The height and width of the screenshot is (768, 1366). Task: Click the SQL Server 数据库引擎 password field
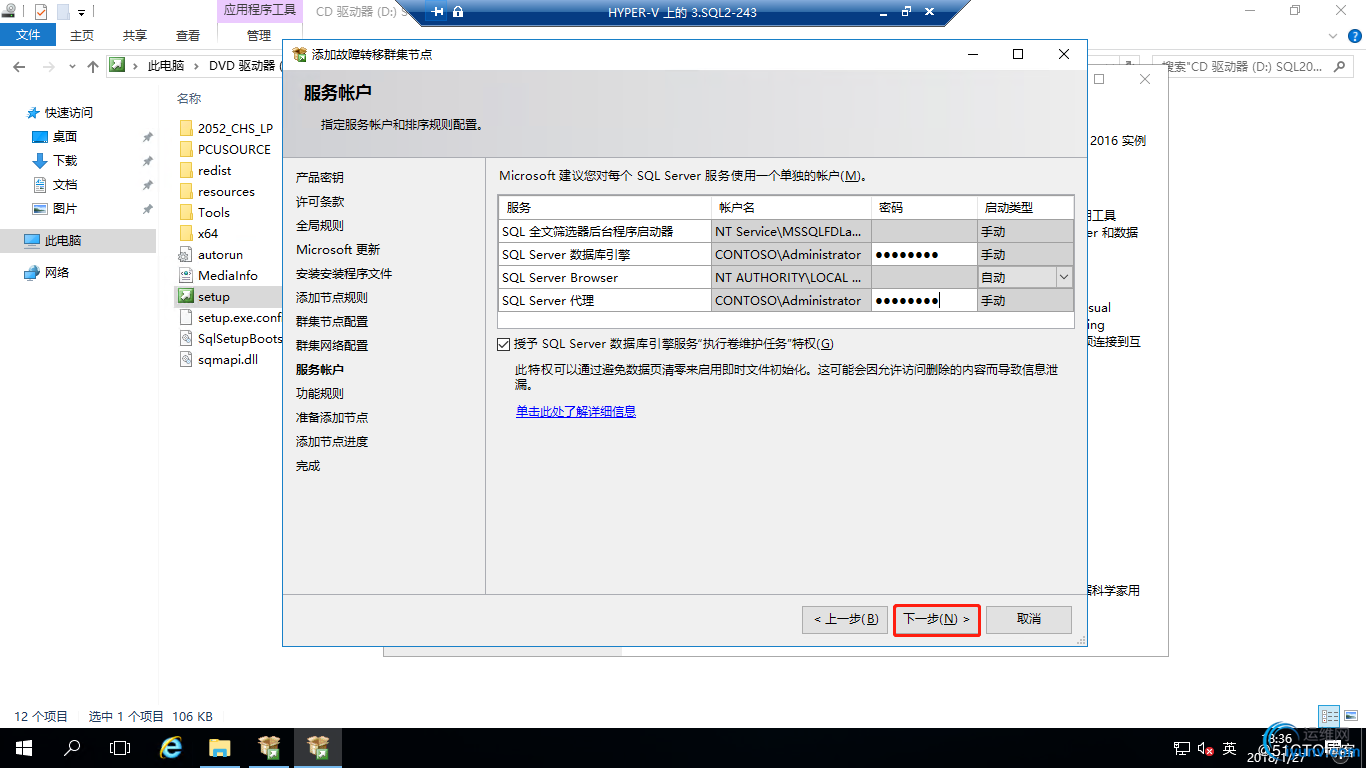[x=924, y=254]
